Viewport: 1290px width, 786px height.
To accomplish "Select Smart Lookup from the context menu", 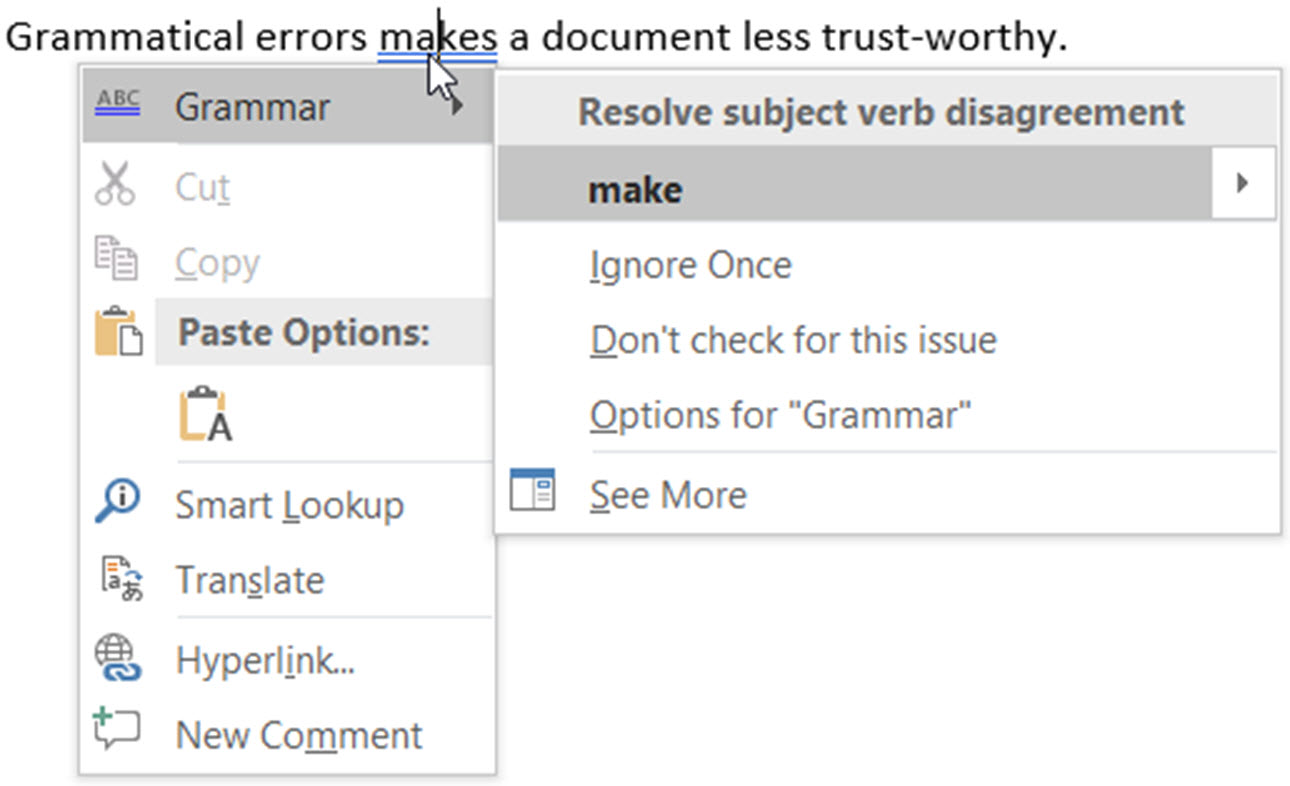I will (289, 505).
